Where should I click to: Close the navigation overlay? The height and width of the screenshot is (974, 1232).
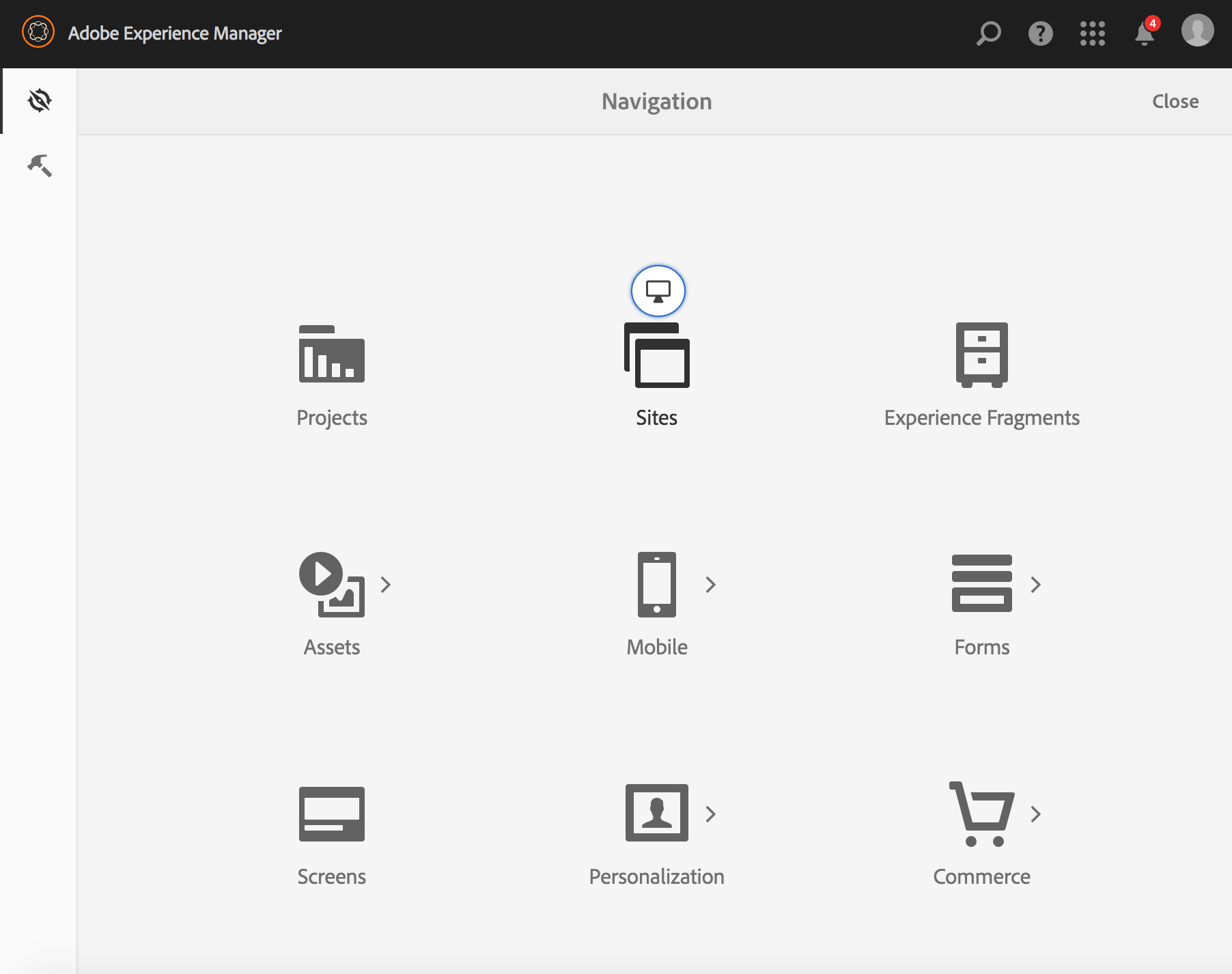click(x=1175, y=101)
